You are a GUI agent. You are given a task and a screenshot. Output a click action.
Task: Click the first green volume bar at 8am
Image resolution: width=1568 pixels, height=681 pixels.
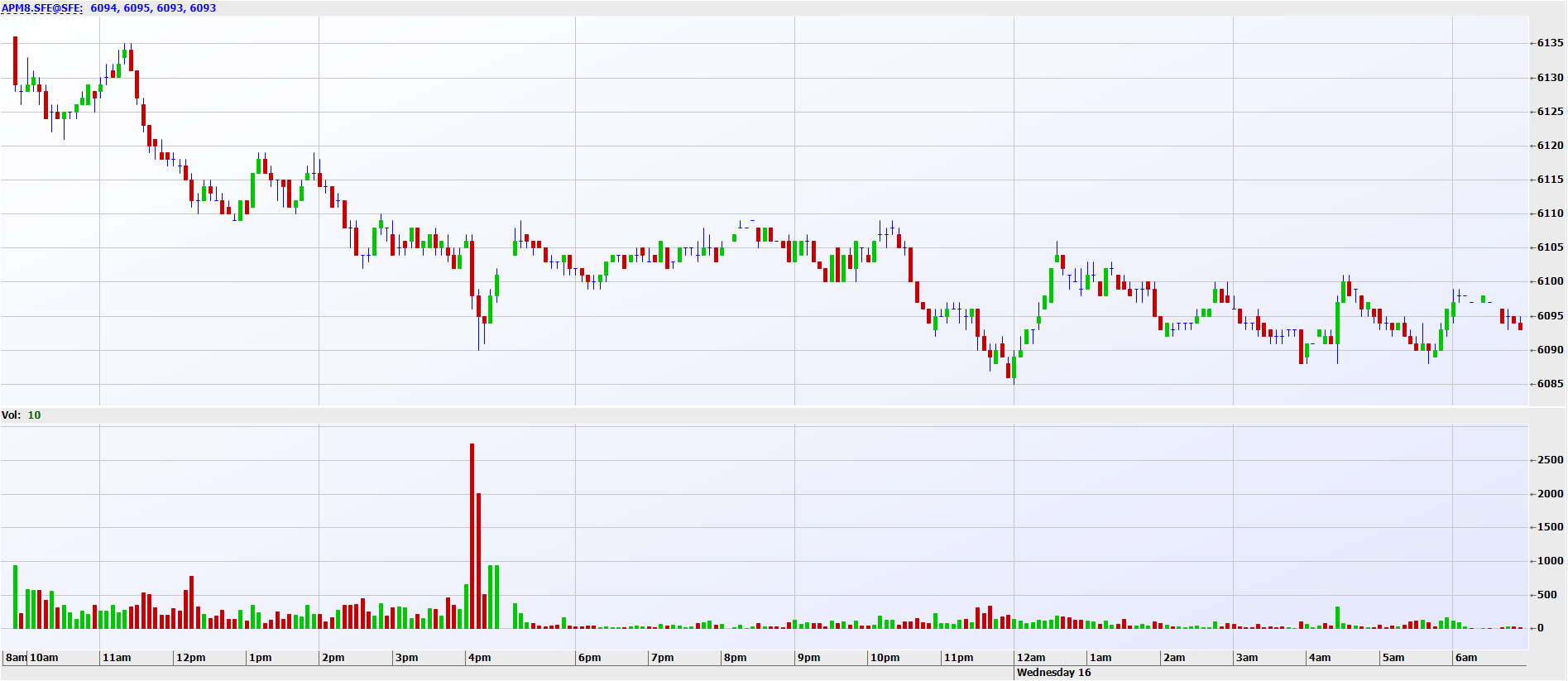click(15, 597)
